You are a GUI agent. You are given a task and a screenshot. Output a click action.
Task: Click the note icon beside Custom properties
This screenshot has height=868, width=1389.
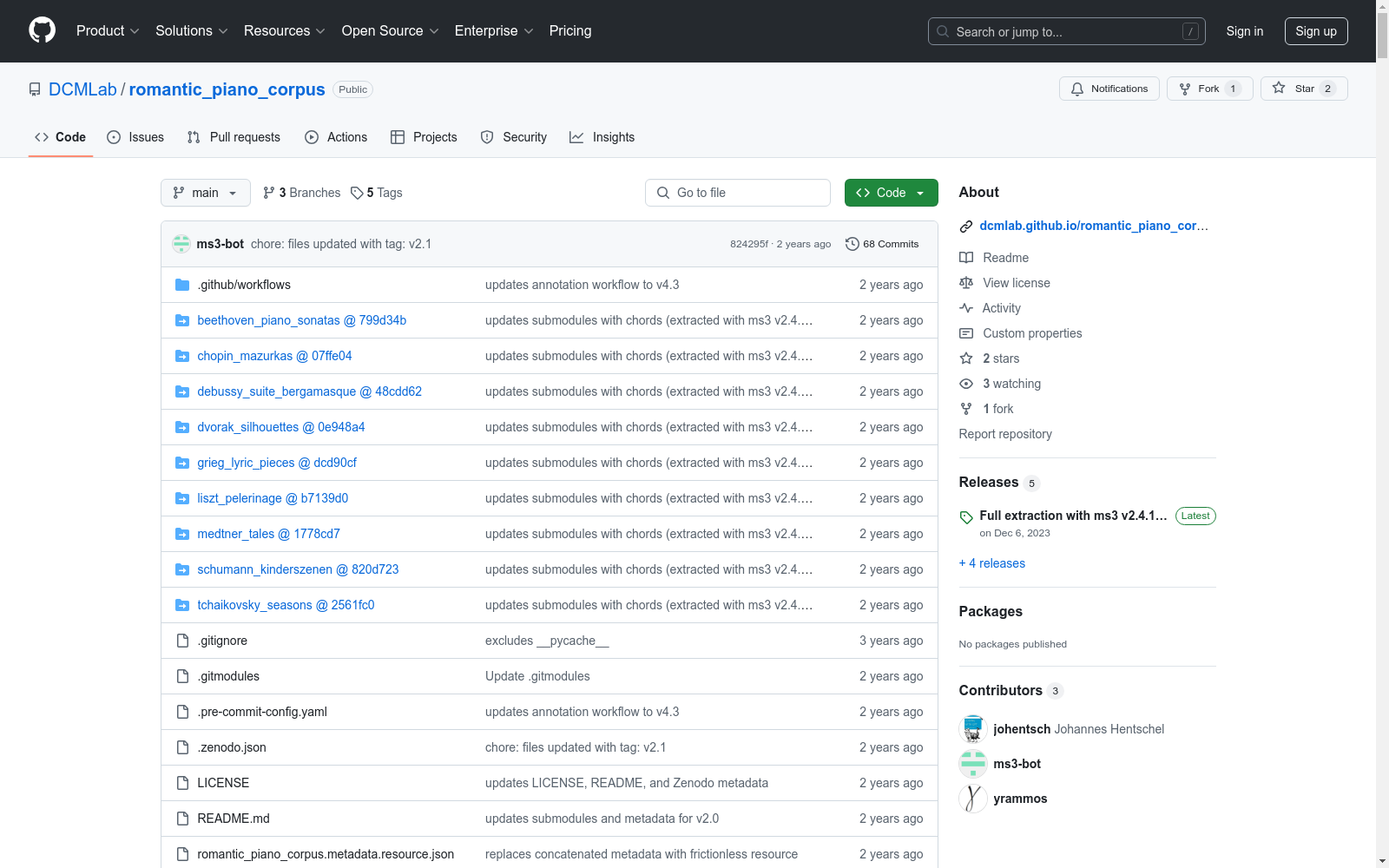tap(966, 333)
